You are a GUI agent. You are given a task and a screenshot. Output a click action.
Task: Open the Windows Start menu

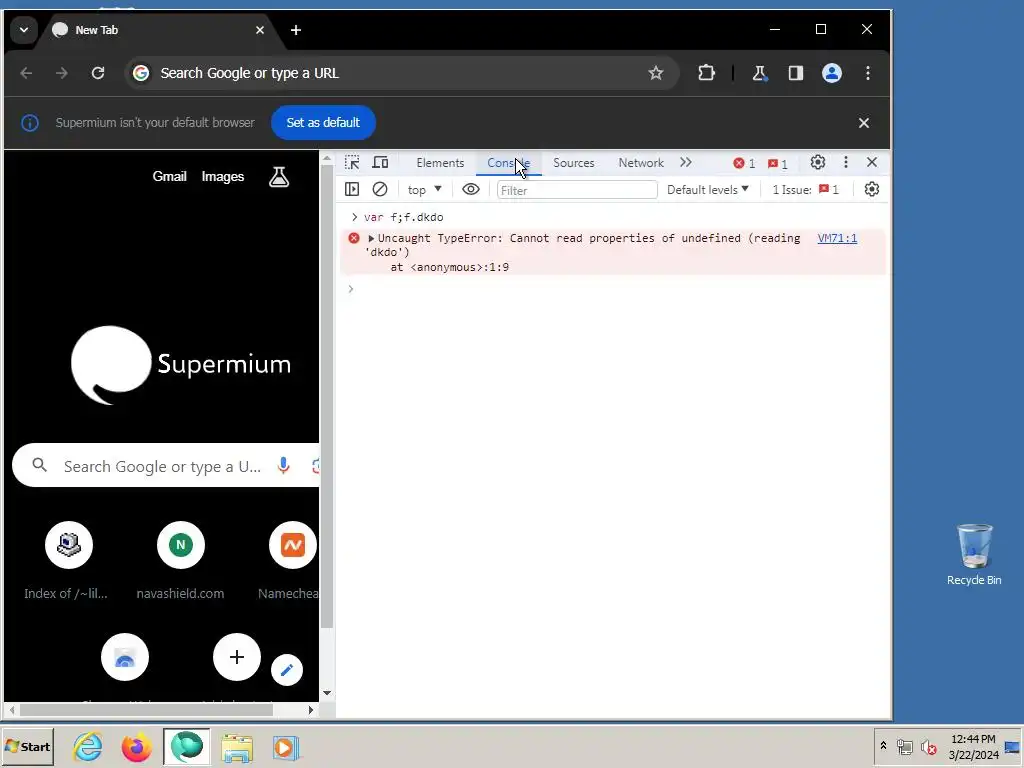point(27,746)
